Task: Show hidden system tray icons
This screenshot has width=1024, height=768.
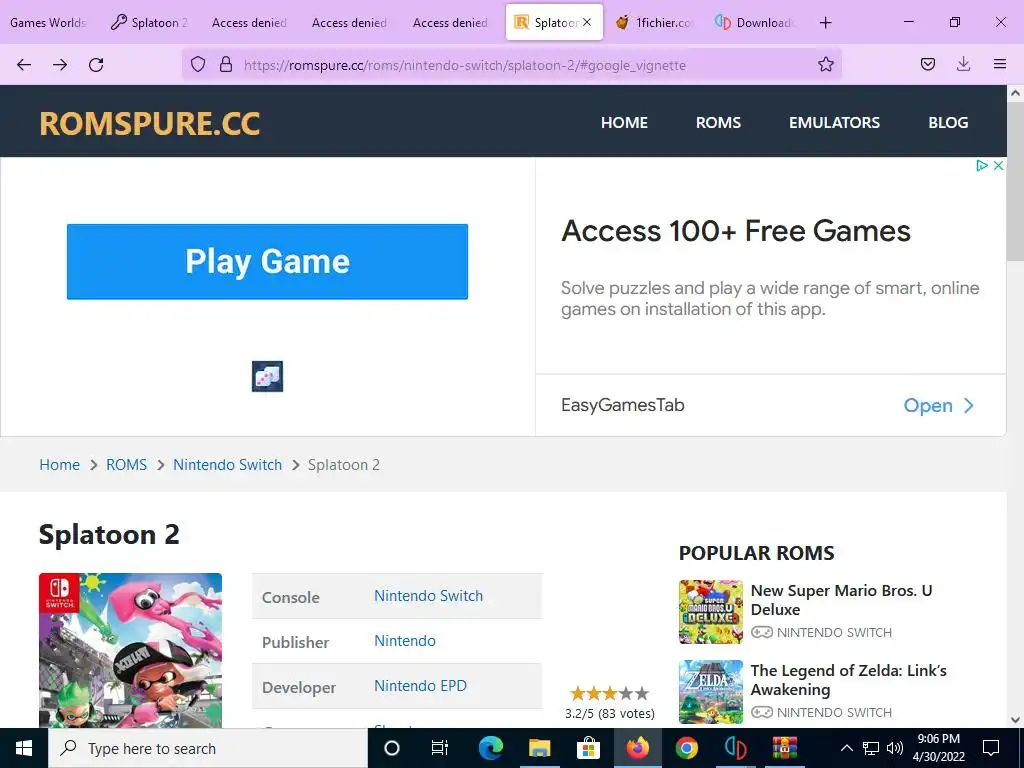Action: (846, 748)
